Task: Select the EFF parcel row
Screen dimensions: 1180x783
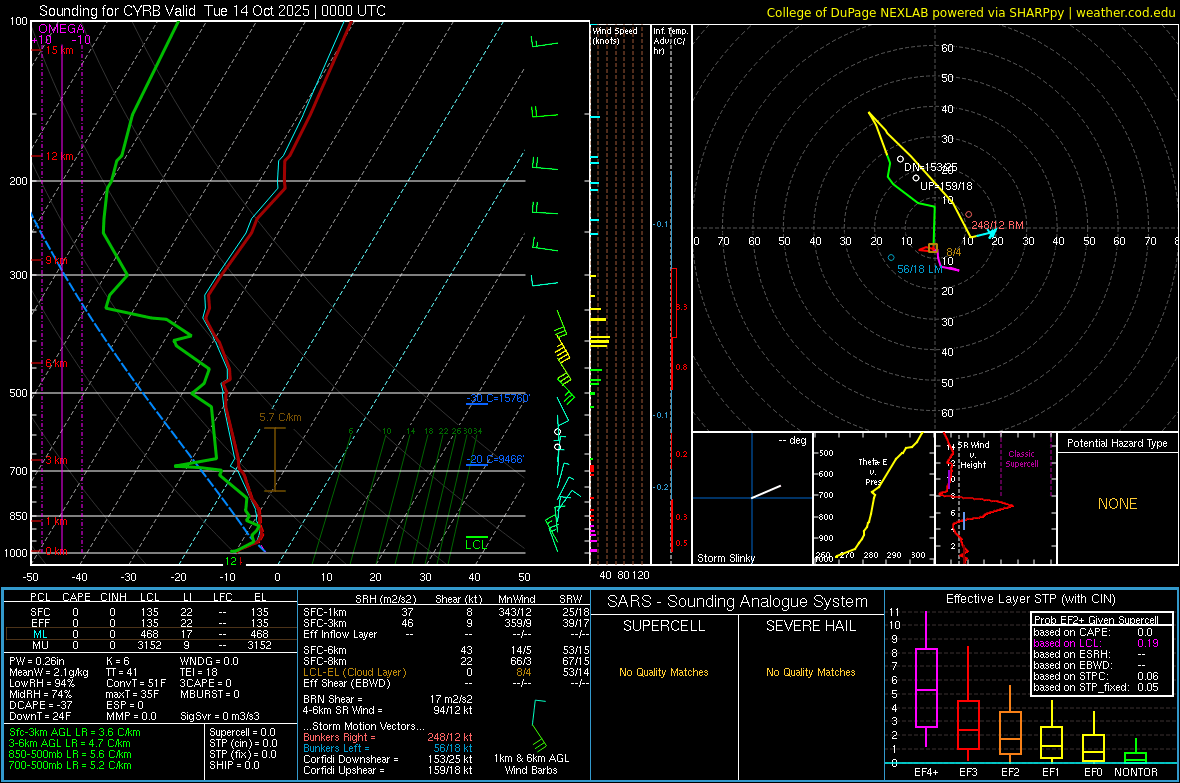Action: point(151,623)
